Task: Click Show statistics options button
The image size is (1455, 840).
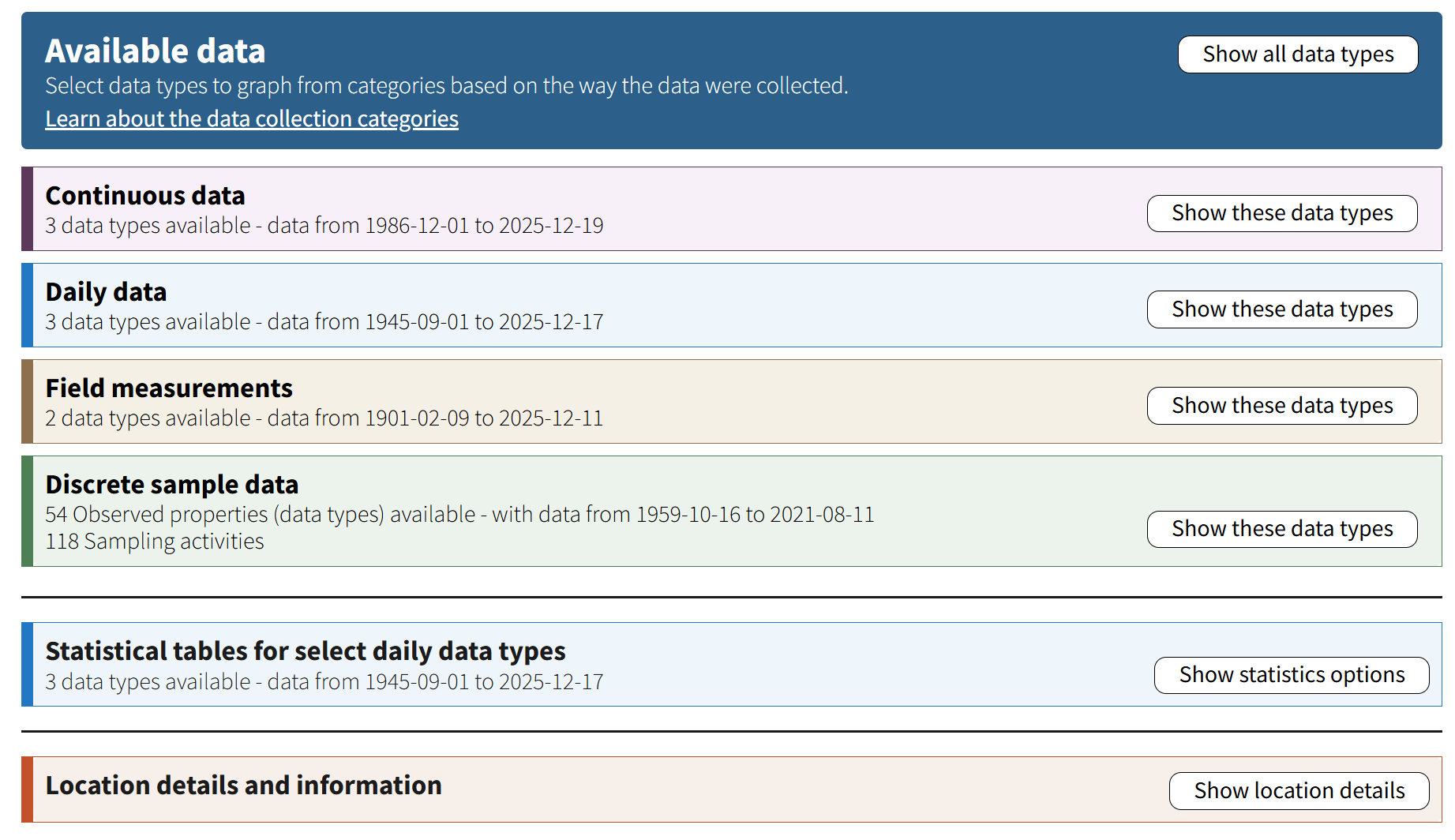Action: coord(1292,675)
